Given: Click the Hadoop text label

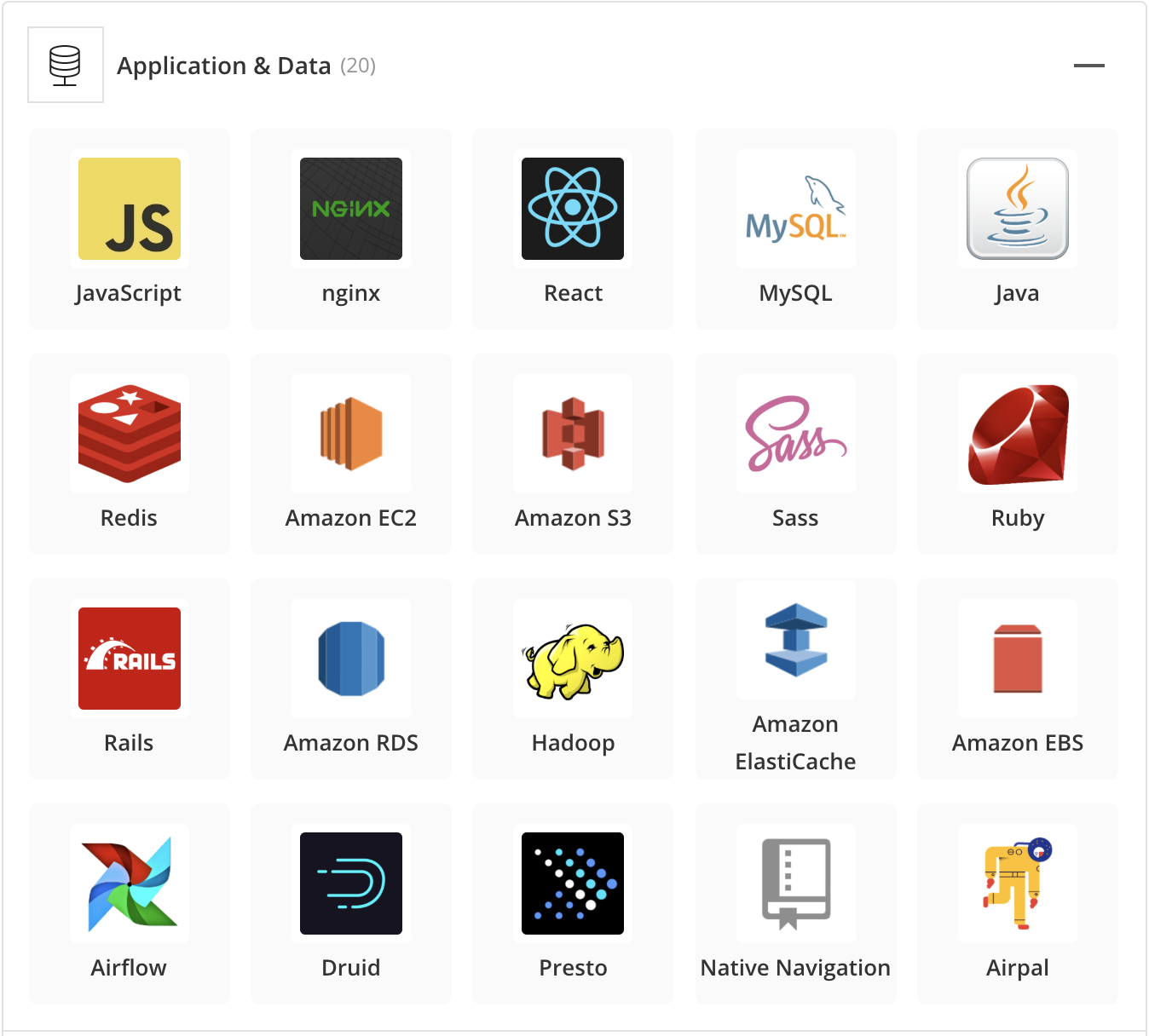Looking at the screenshot, I should tap(573, 744).
